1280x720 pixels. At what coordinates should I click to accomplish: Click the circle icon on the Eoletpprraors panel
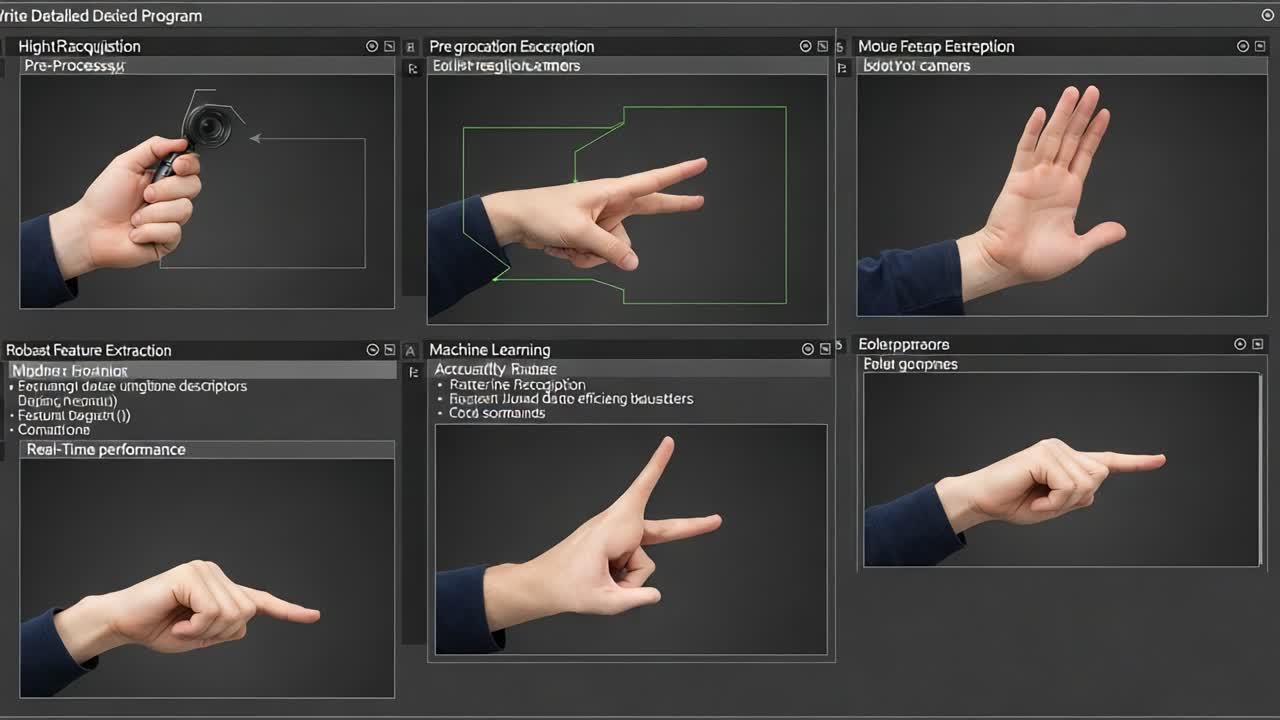(1242, 343)
